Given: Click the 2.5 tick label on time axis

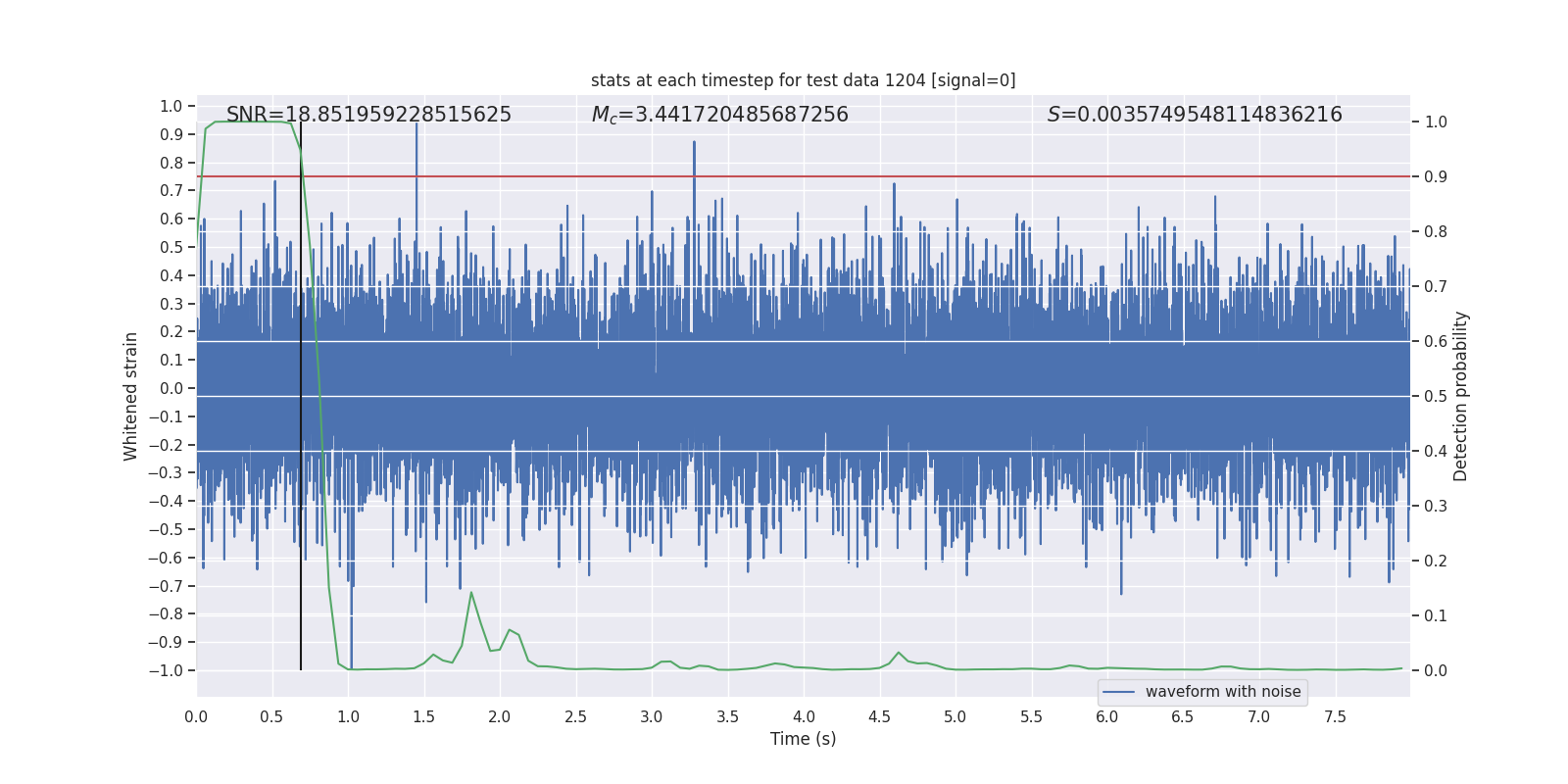Looking at the screenshot, I should click(575, 717).
